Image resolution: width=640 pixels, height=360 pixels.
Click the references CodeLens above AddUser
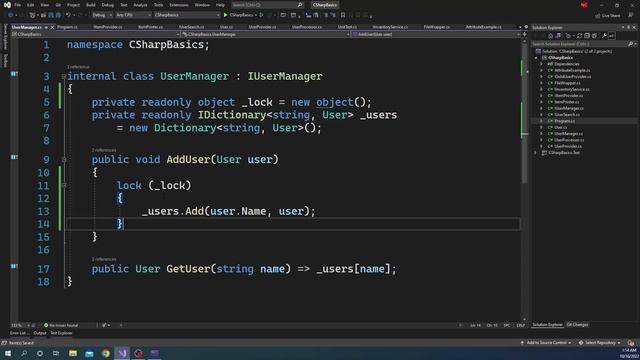pos(104,150)
